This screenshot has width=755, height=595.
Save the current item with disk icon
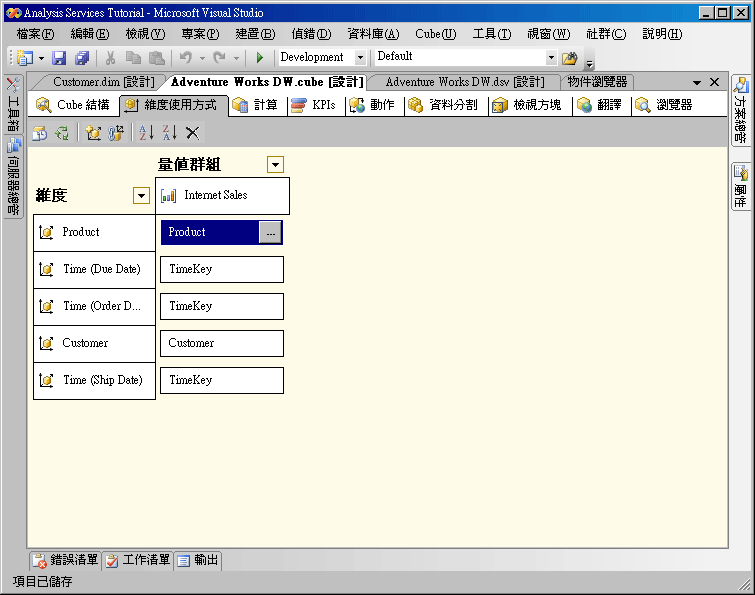point(59,58)
